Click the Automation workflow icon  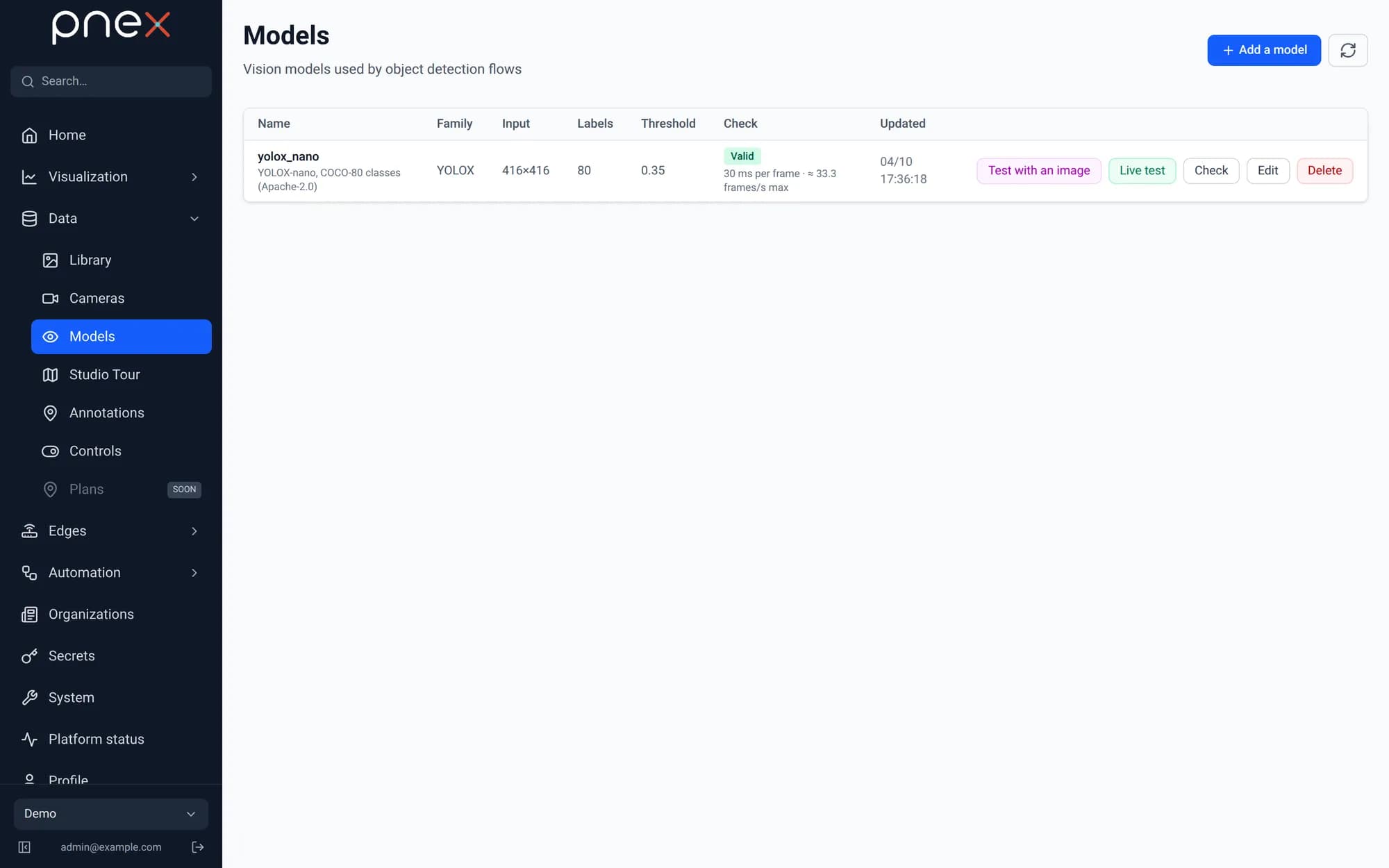29,573
